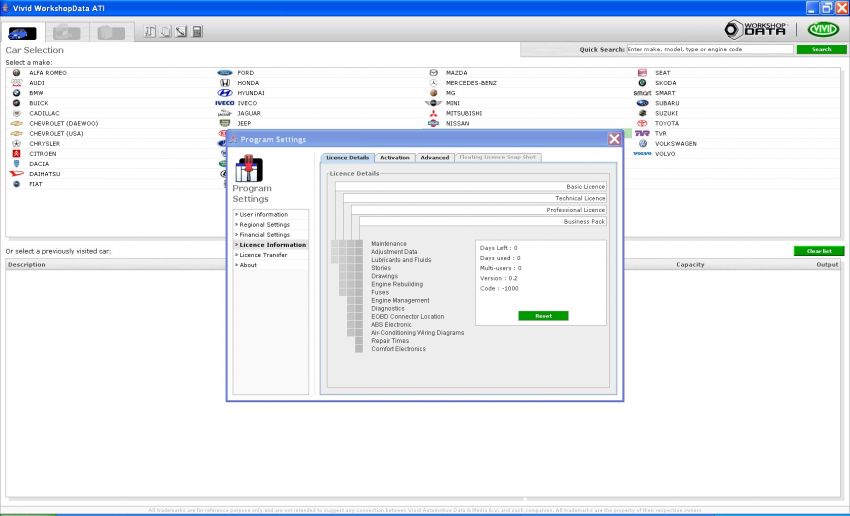Click the Business Pack bar
The width and height of the screenshot is (850, 516).
[483, 222]
